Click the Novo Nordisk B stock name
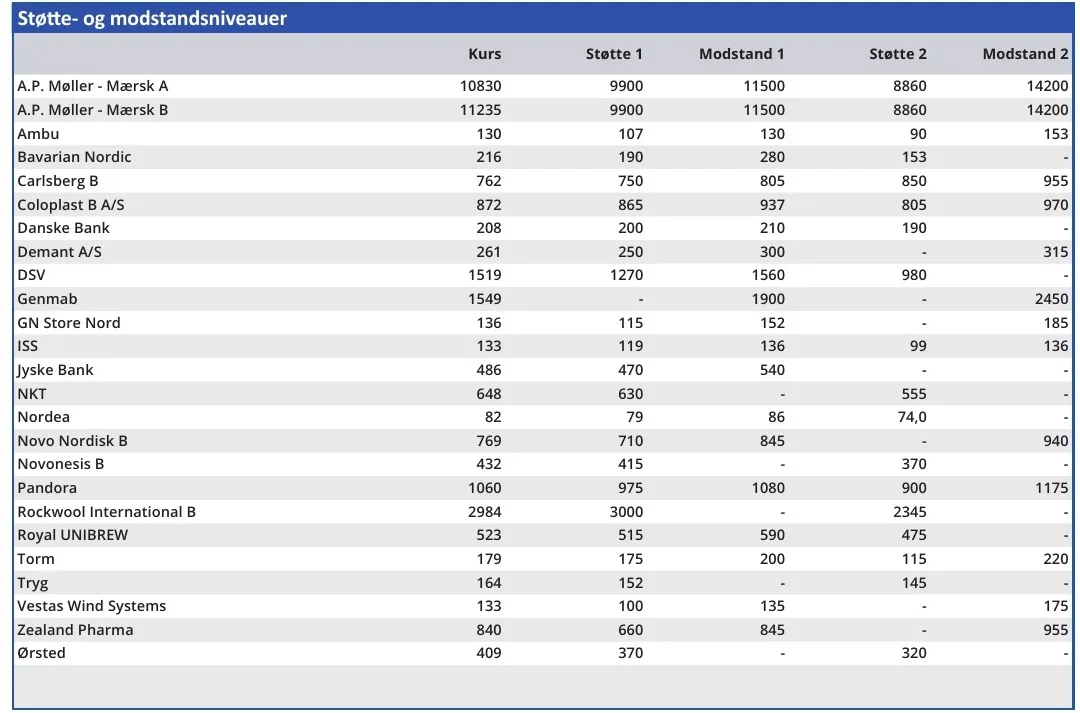This screenshot has width=1080, height=713. pos(72,441)
